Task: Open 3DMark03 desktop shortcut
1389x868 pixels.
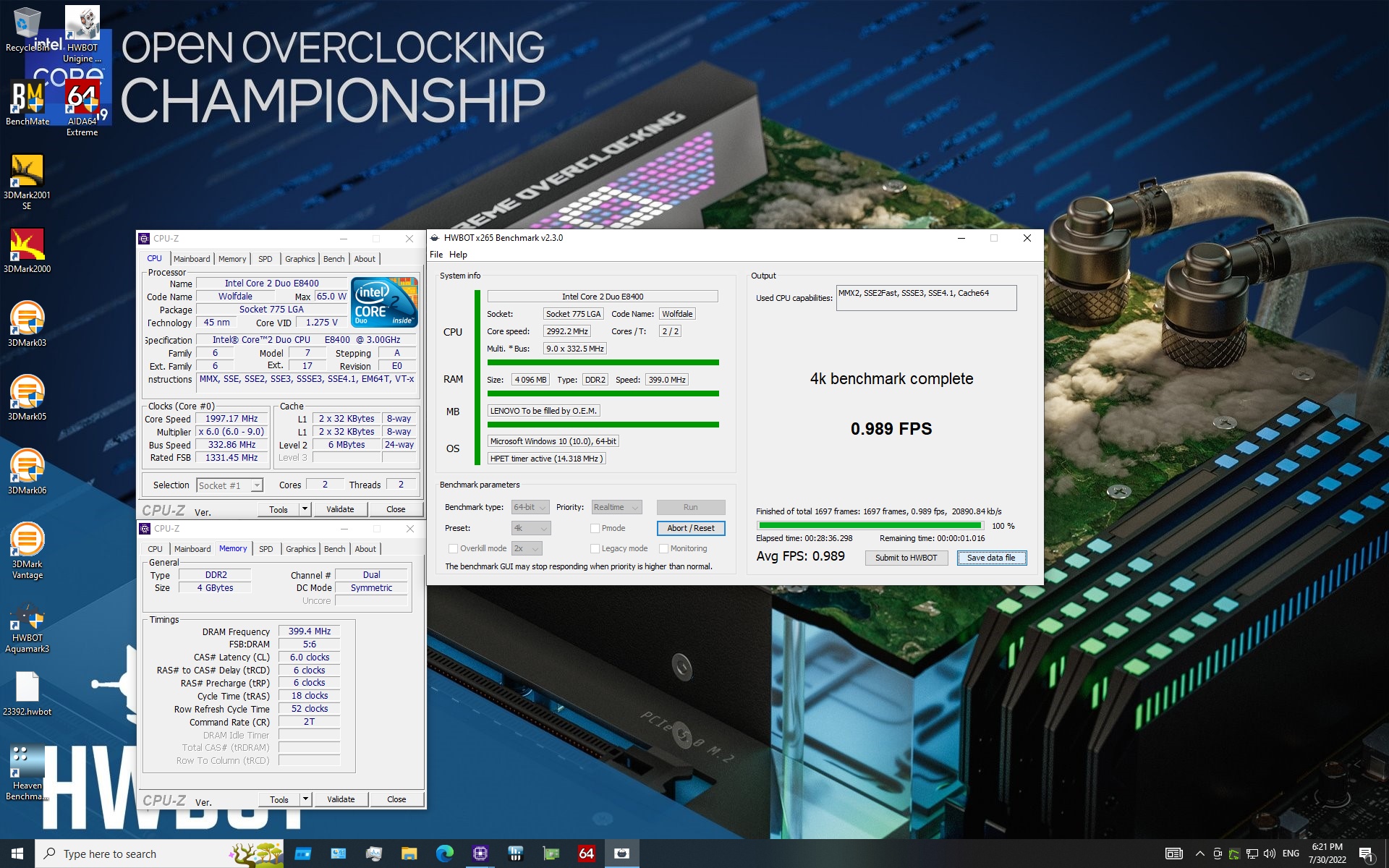Action: 27,325
